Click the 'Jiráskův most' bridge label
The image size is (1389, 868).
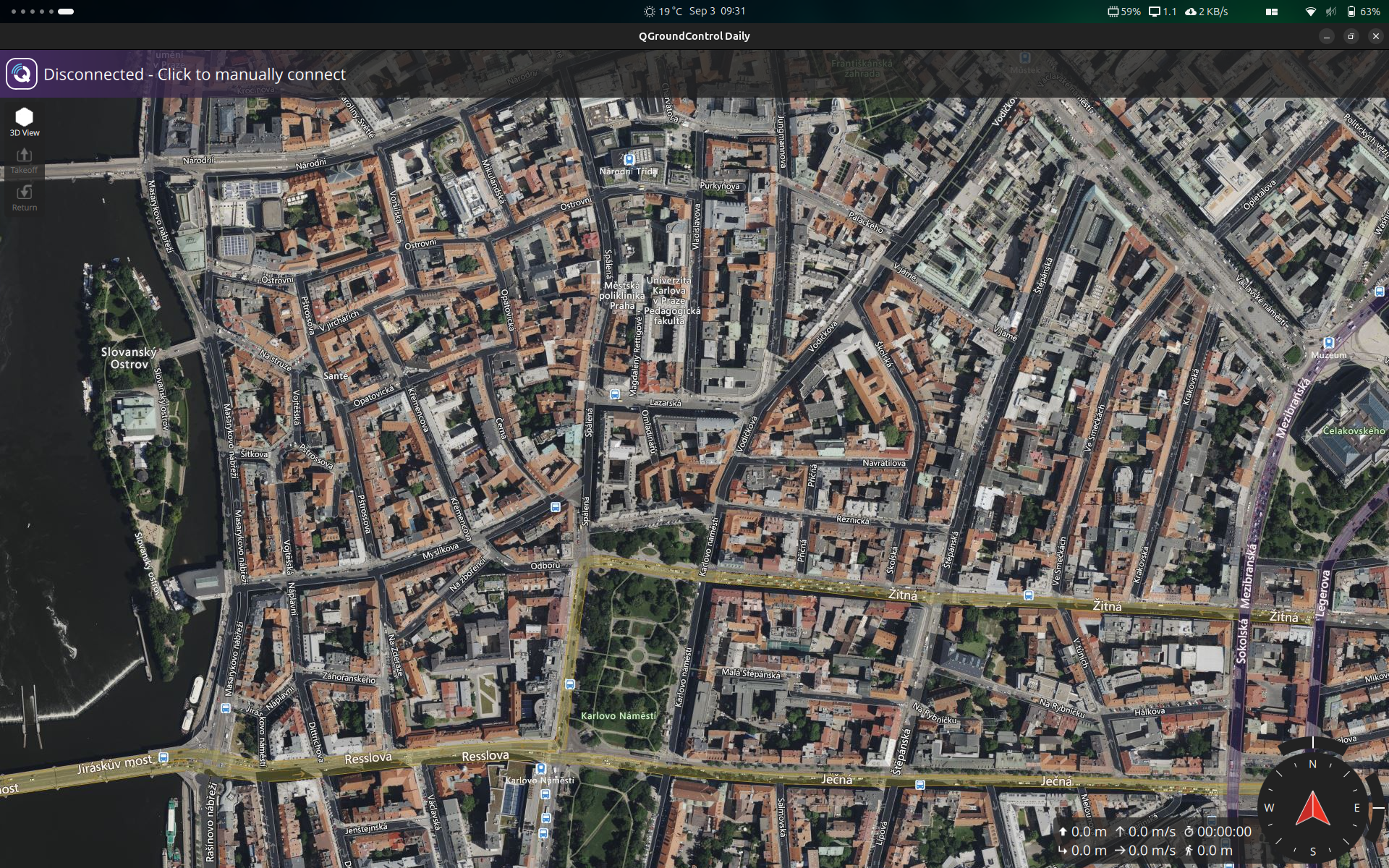tap(115, 763)
